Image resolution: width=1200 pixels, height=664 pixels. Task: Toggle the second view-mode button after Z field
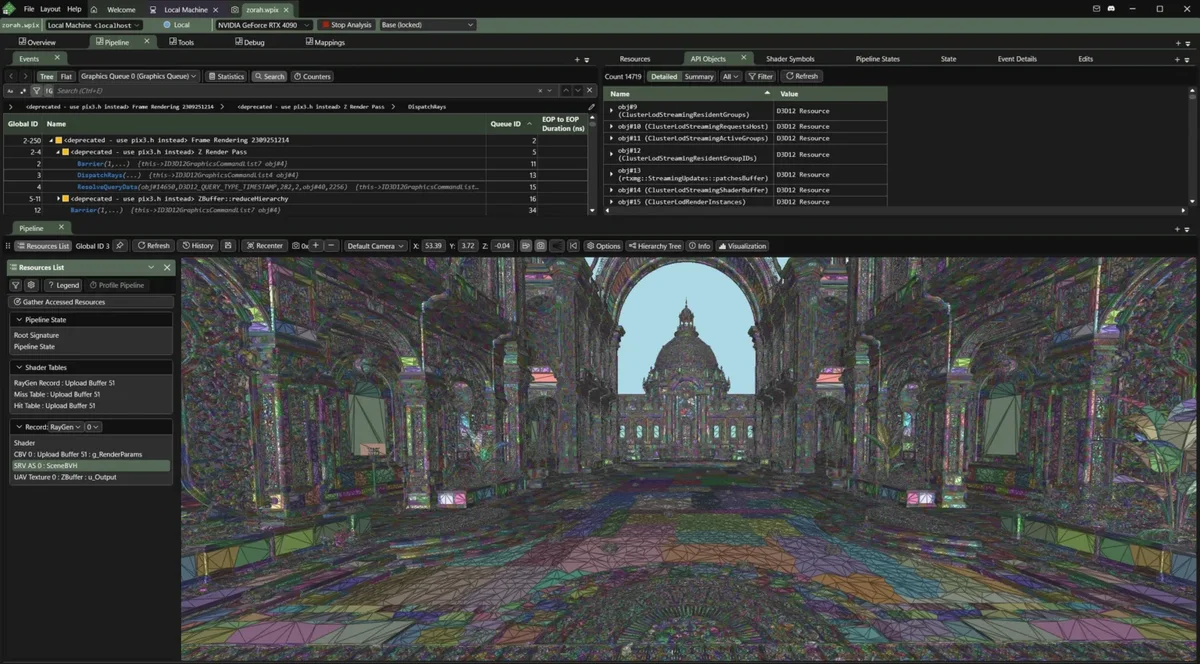541,246
